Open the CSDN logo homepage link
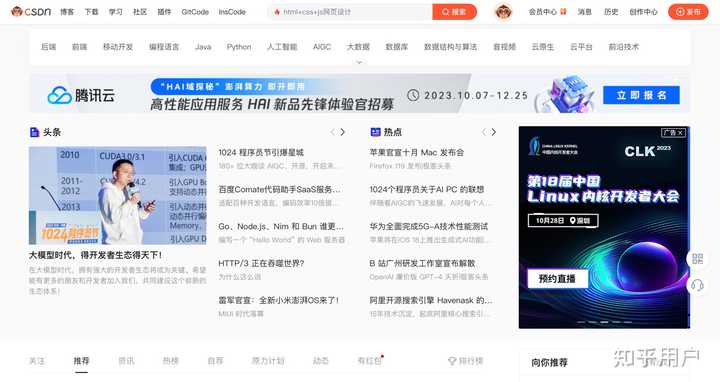This screenshot has width=720, height=382. [x=31, y=11]
